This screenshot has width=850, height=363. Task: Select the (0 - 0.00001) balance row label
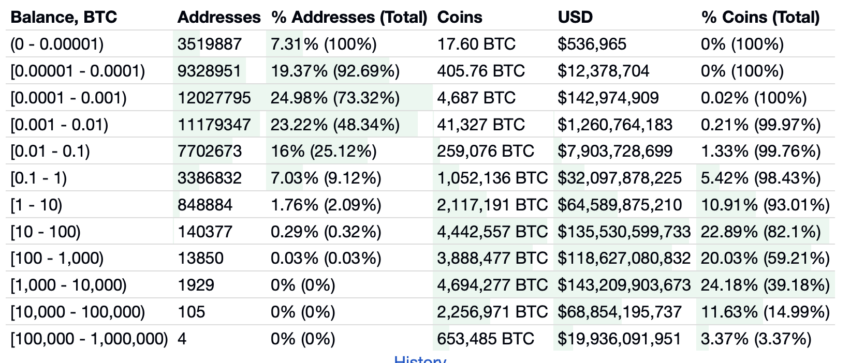[56, 44]
